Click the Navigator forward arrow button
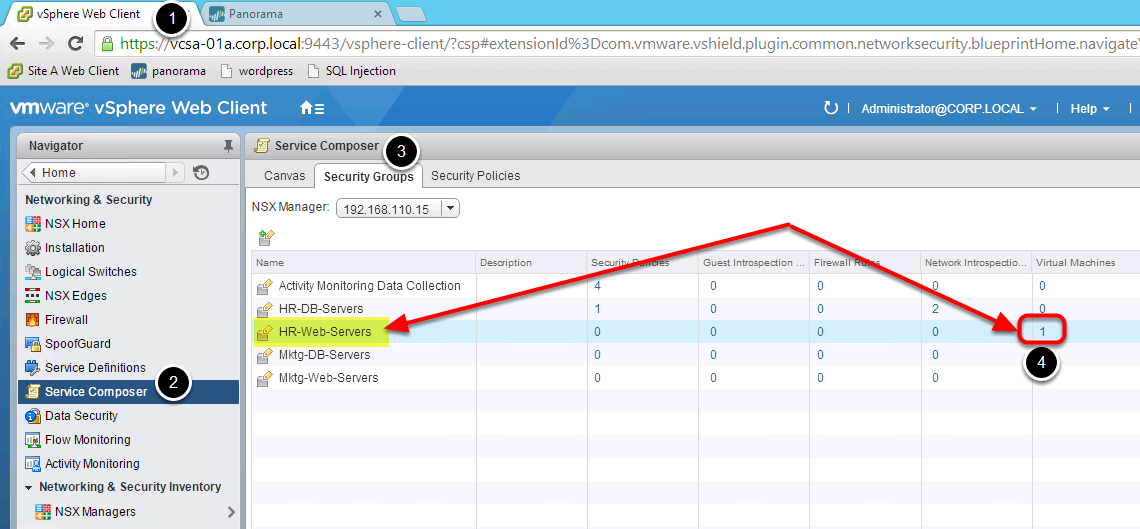Viewport: 1140px width, 529px height. pyautogui.click(x=175, y=173)
